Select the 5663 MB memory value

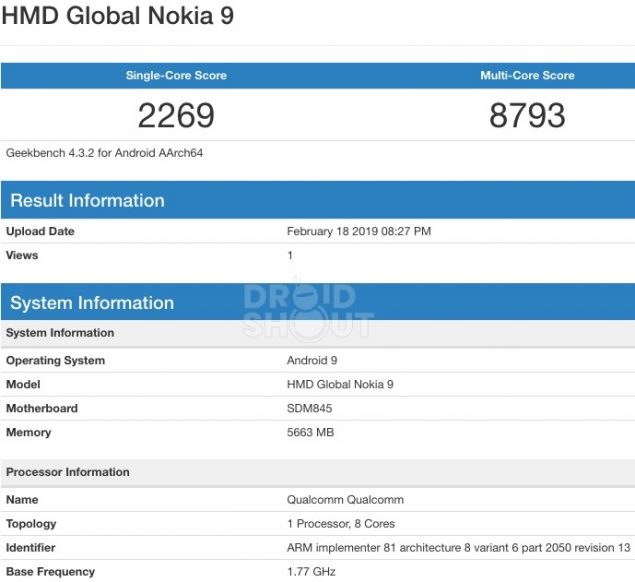pos(311,432)
